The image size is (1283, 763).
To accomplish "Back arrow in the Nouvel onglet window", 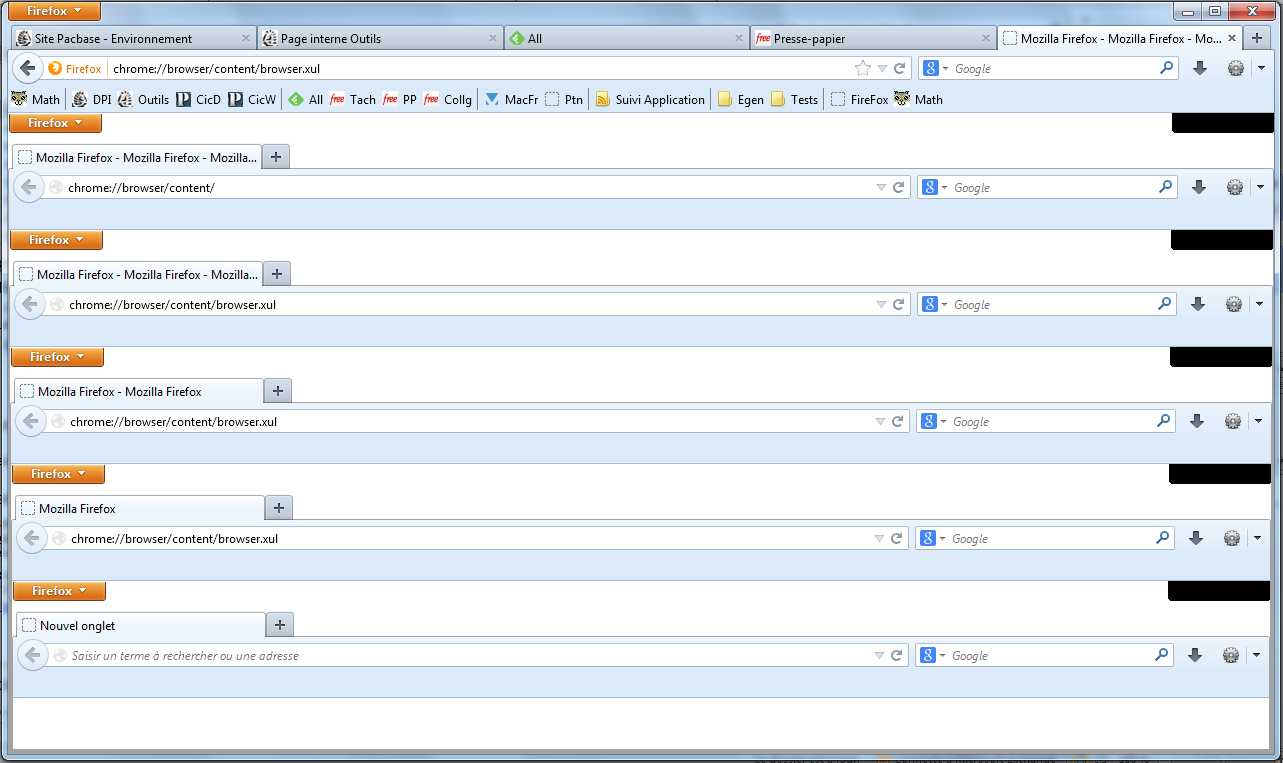I will pyautogui.click(x=33, y=655).
